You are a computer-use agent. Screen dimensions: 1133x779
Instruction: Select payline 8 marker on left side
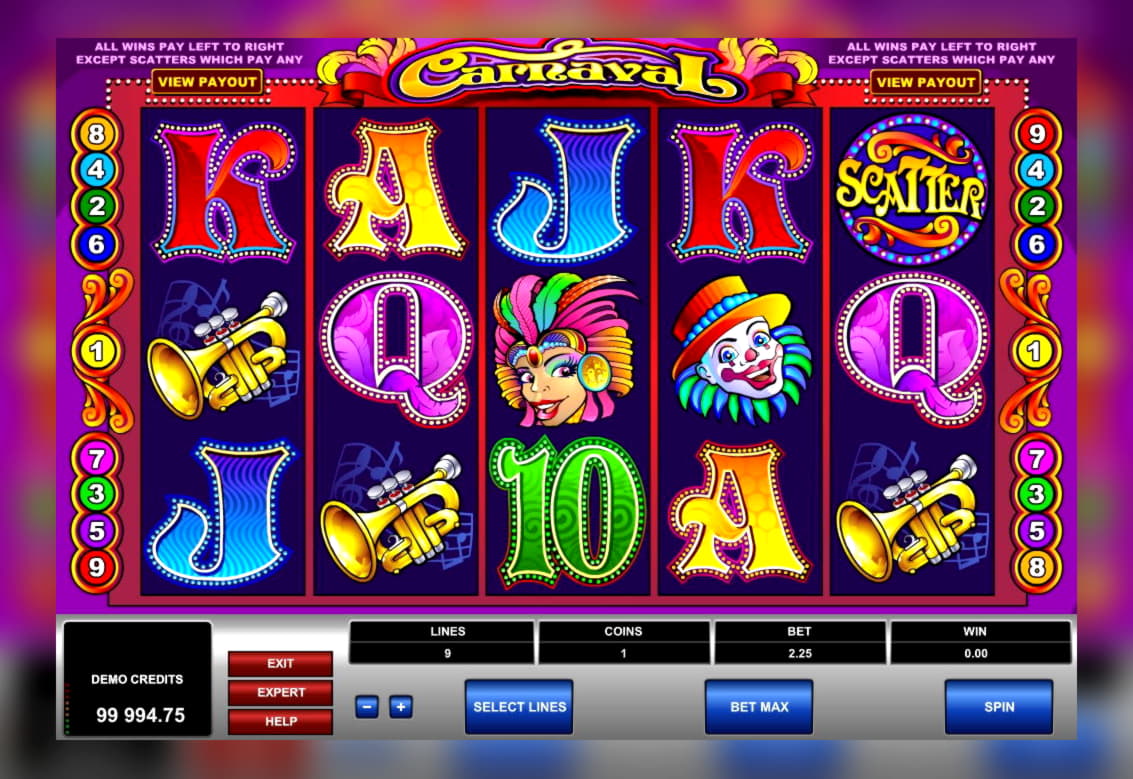(96, 134)
